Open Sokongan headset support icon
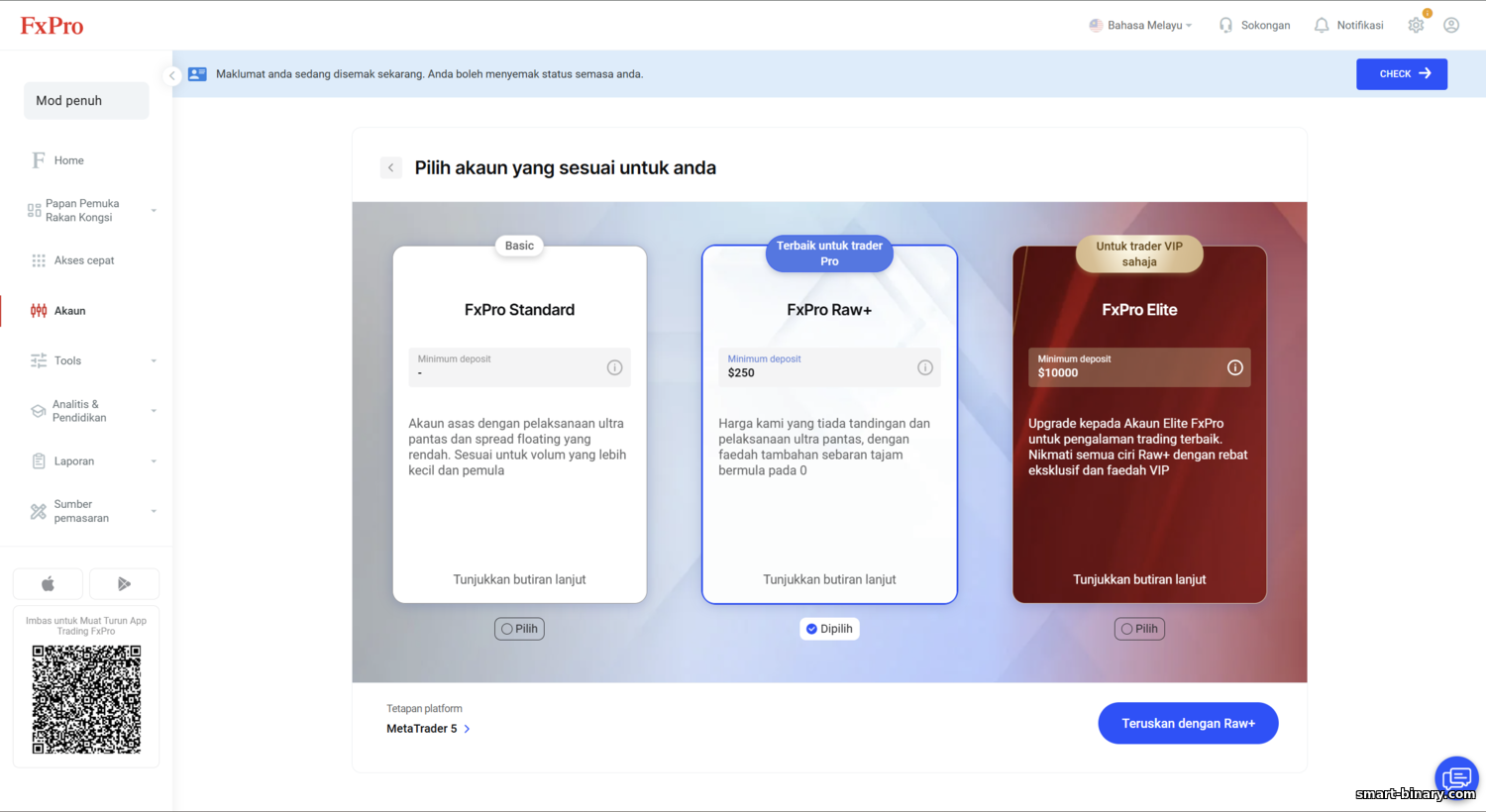The height and width of the screenshot is (812, 1486). tap(1226, 25)
